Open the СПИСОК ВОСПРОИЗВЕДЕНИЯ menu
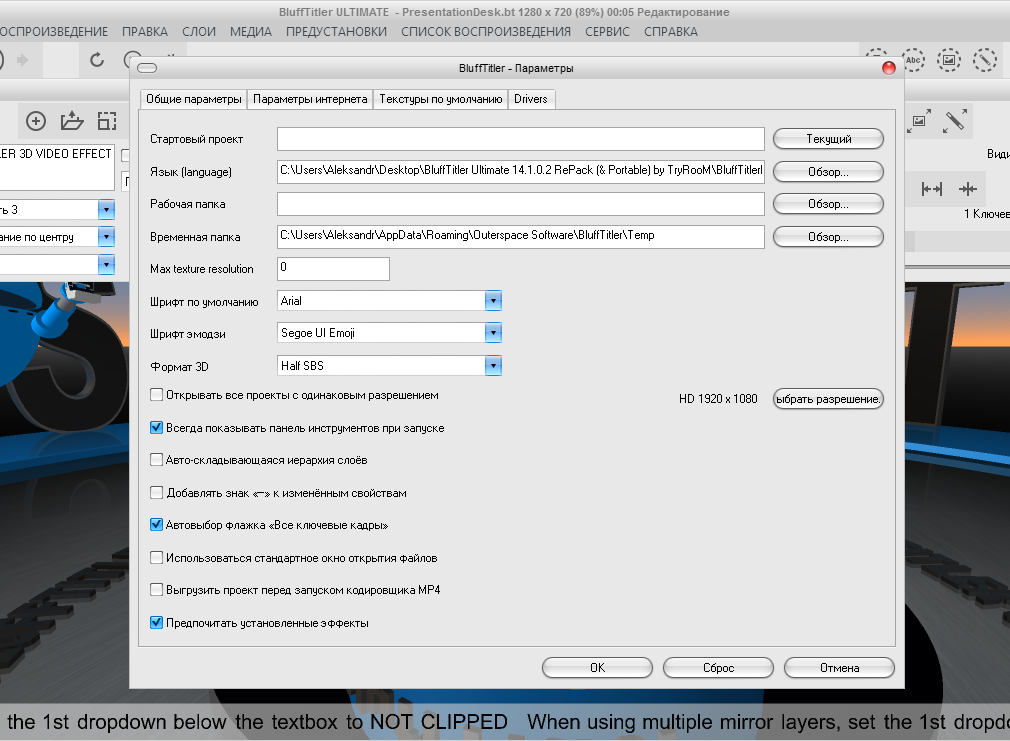Viewport: 1010px width, 741px height. point(486,32)
